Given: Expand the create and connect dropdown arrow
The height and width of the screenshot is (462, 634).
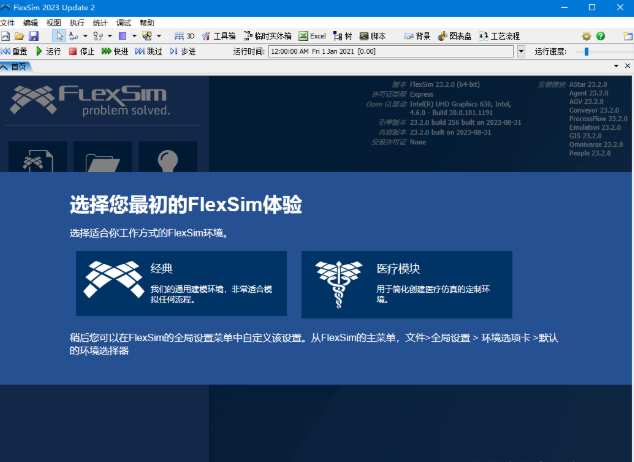Looking at the screenshot, I should 159,36.
